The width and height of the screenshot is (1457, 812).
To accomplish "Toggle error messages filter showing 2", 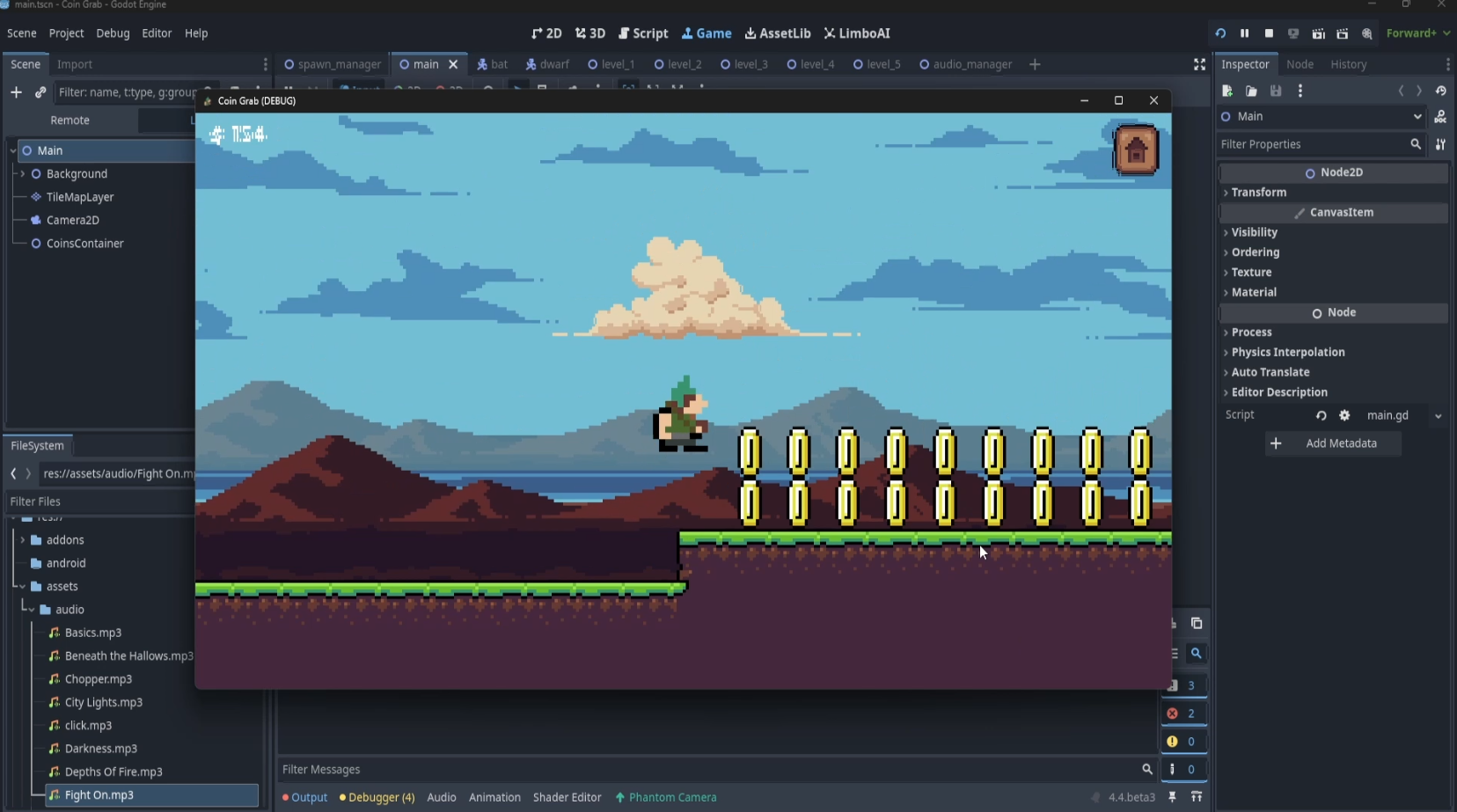I will (x=1183, y=713).
